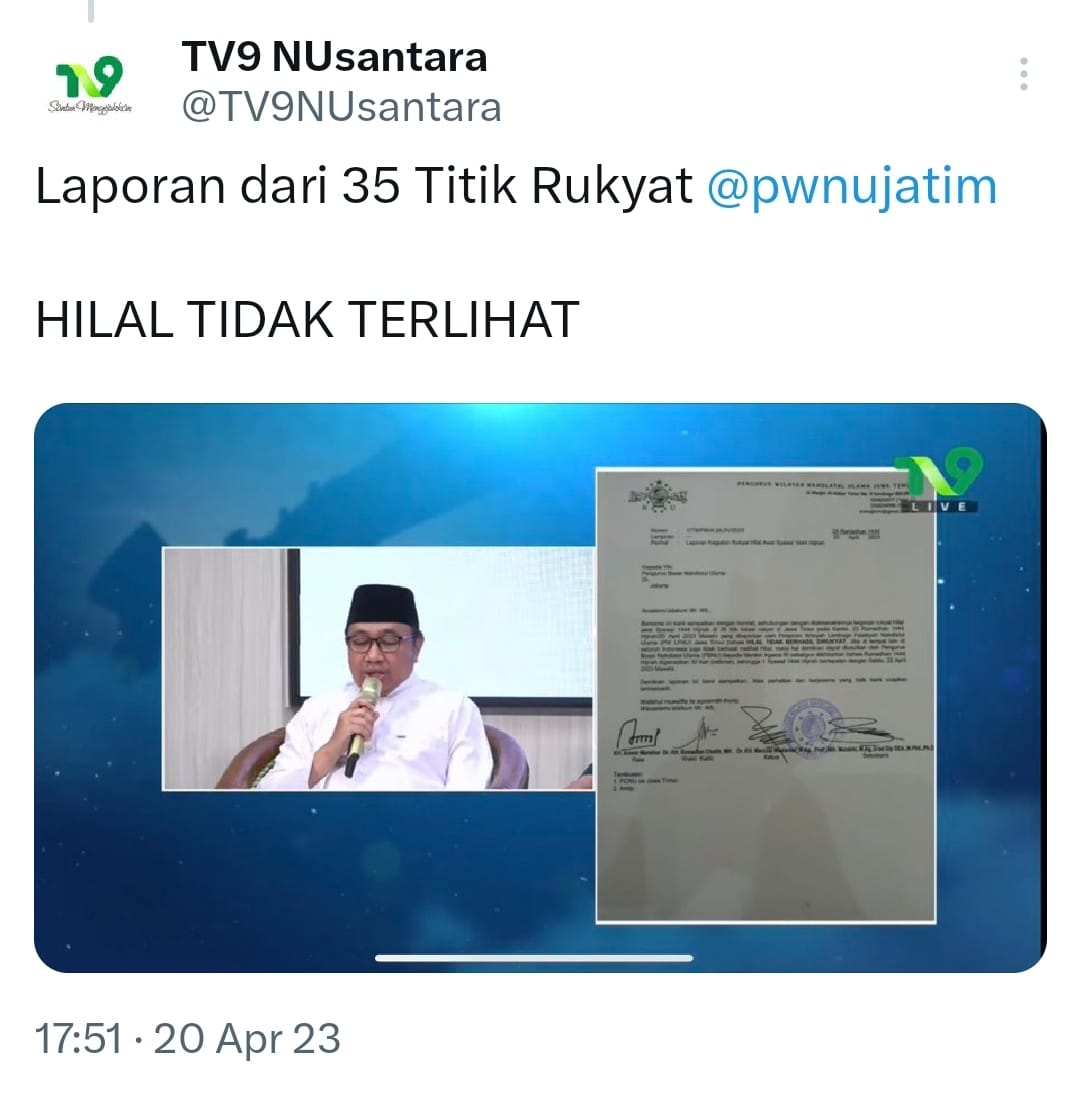
Task: Select the HILAL TIDAK TERLIHAT text
Action: (x=308, y=320)
